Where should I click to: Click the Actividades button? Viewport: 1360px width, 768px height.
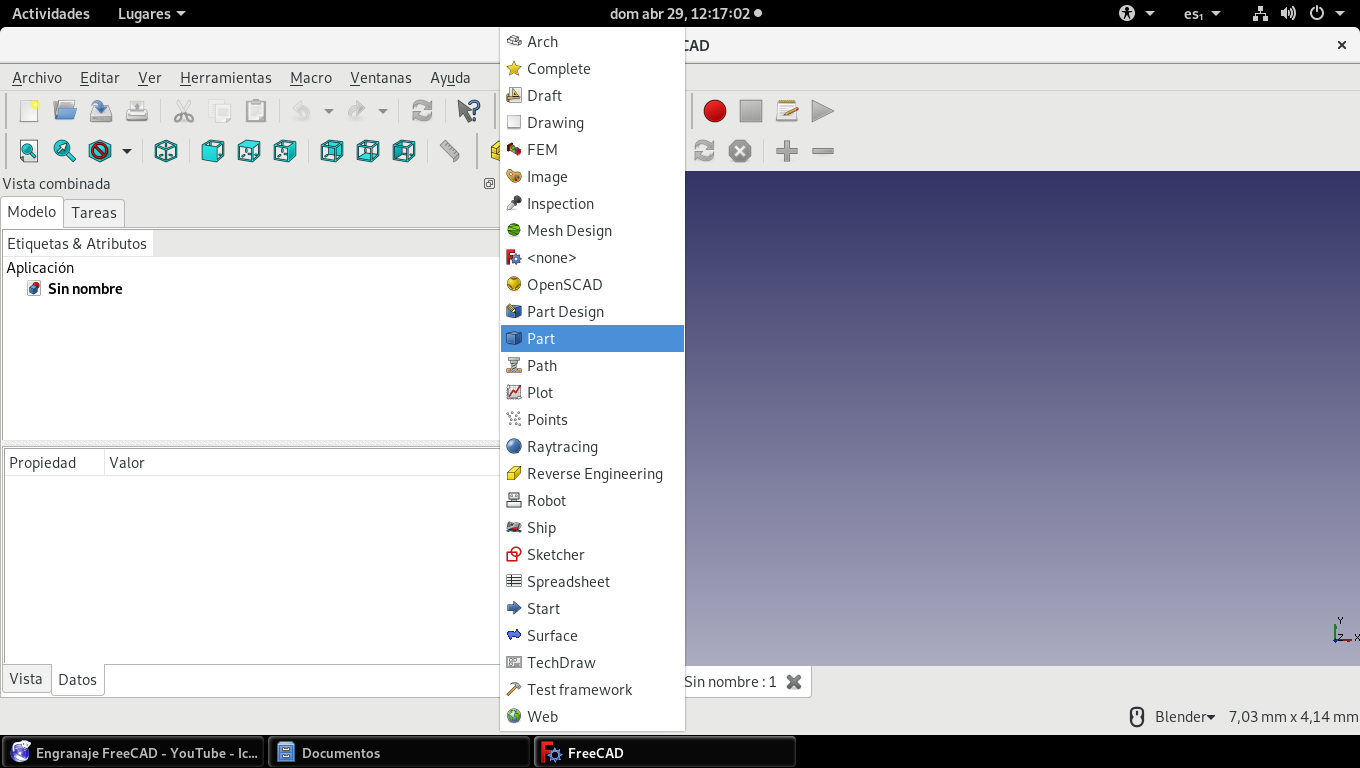pyautogui.click(x=51, y=13)
